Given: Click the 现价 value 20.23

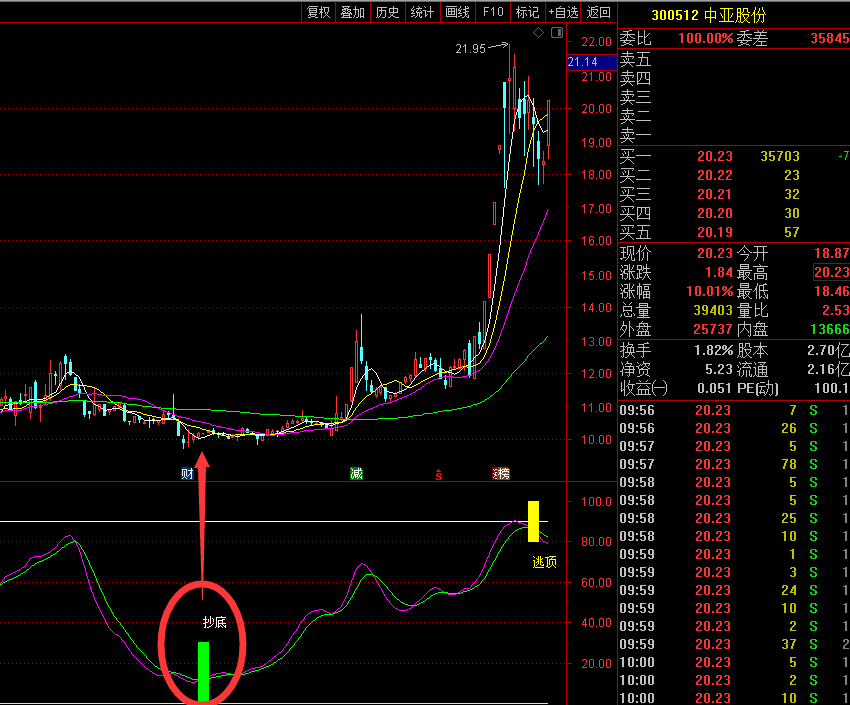Looking at the screenshot, I should [714, 254].
